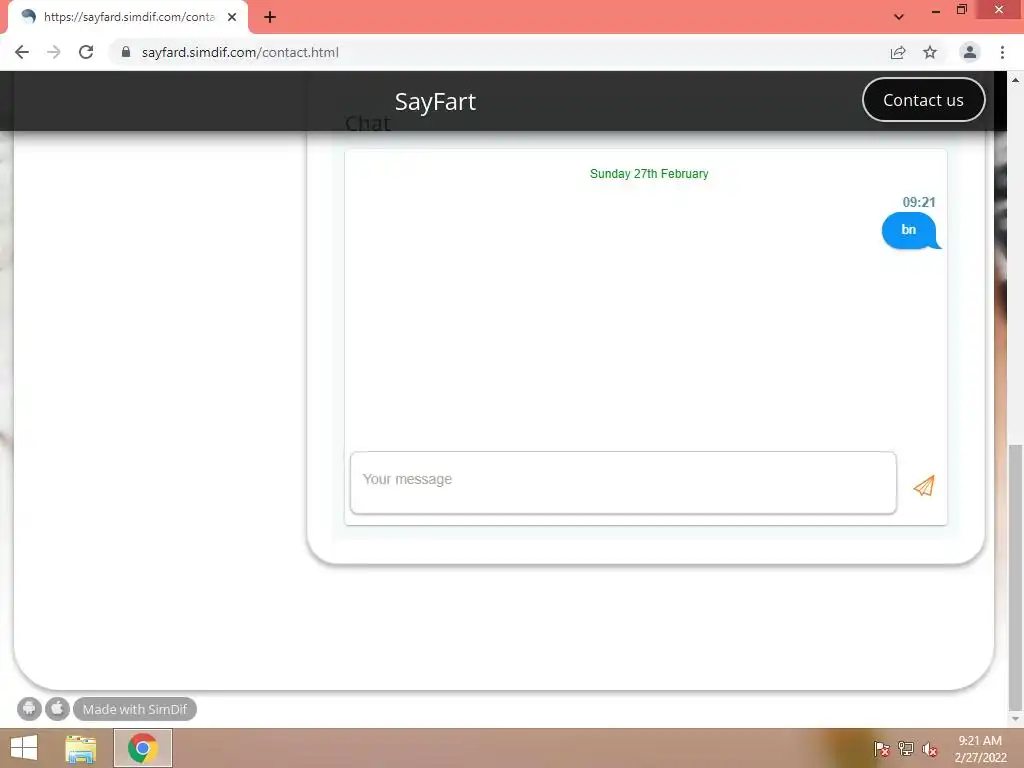1024x768 pixels.
Task: Click the Android app icon in footer
Action: click(29, 709)
